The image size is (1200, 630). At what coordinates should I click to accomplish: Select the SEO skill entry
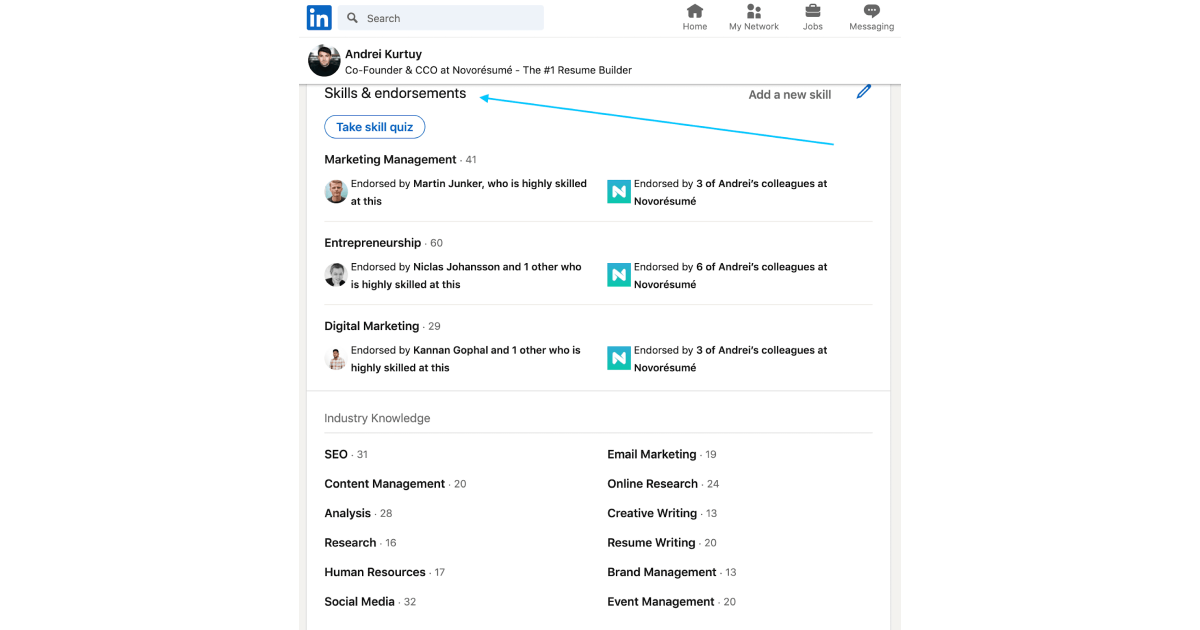pos(336,454)
